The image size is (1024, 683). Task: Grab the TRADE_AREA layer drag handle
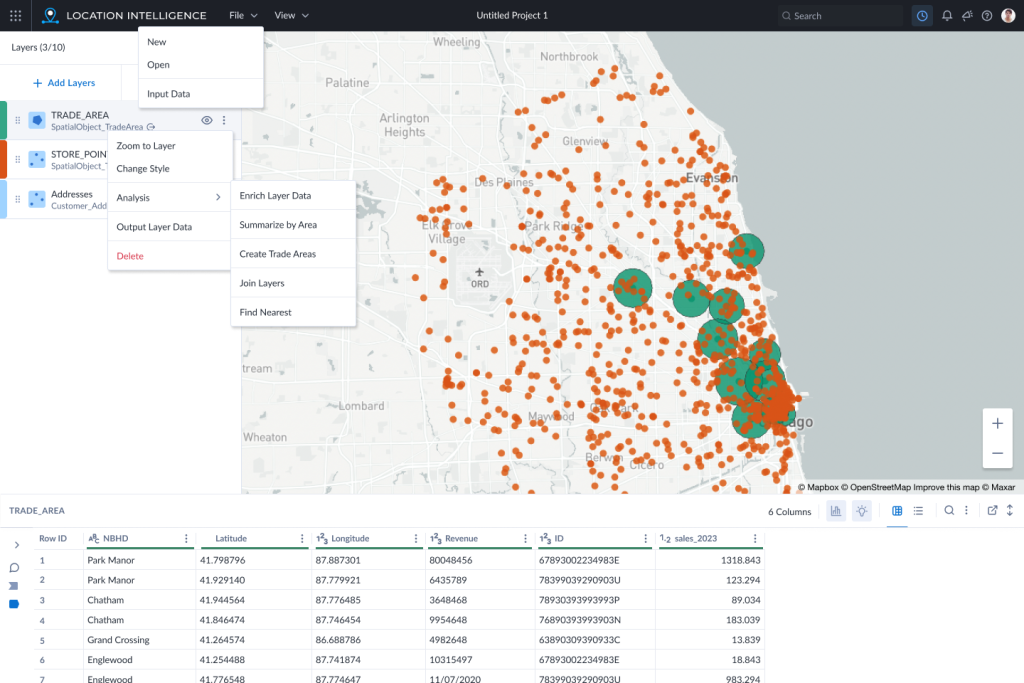pyautogui.click(x=18, y=120)
